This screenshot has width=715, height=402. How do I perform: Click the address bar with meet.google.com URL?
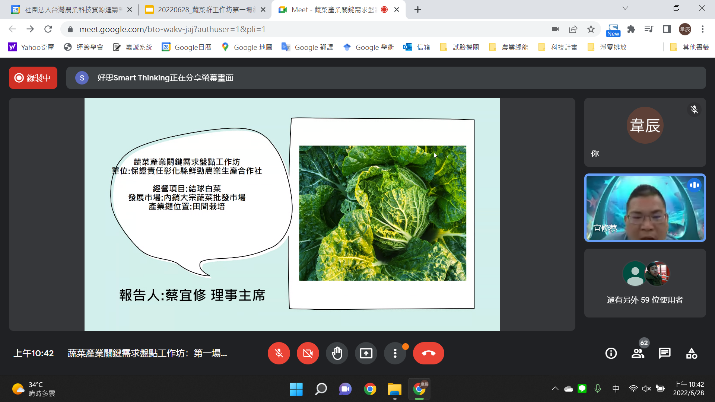(300, 29)
